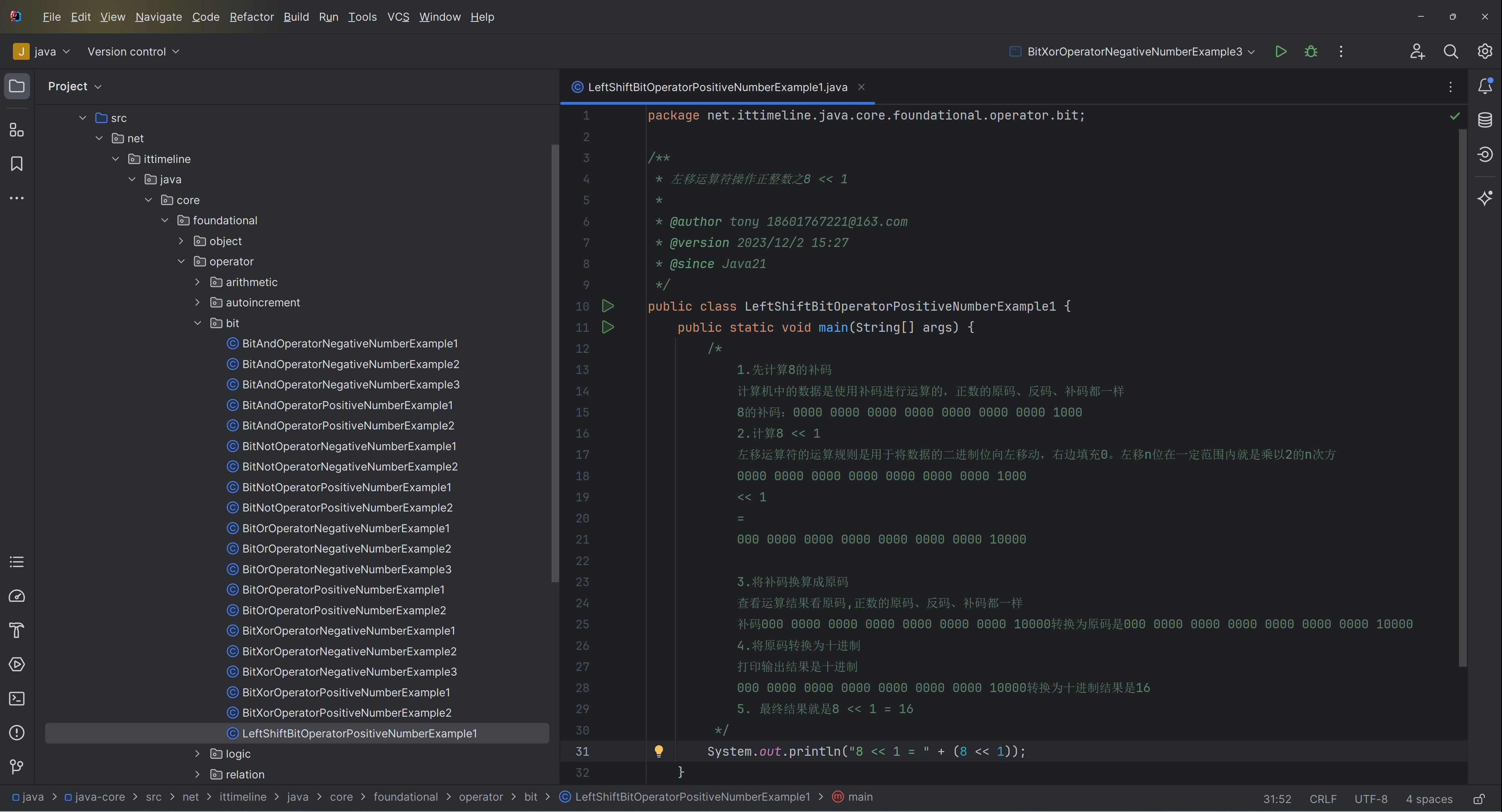Close the LeftShiftBitOperatorPositiveNumberExample1.java tab
Screen dimensions: 1502x812
pos(861,87)
